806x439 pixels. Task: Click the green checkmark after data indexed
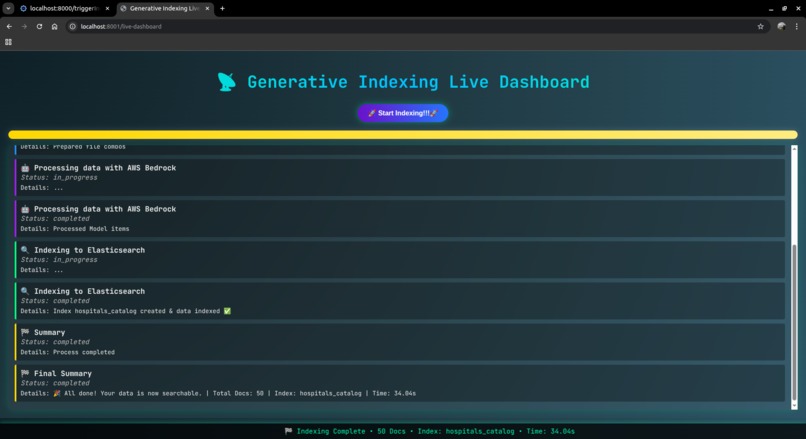click(227, 311)
